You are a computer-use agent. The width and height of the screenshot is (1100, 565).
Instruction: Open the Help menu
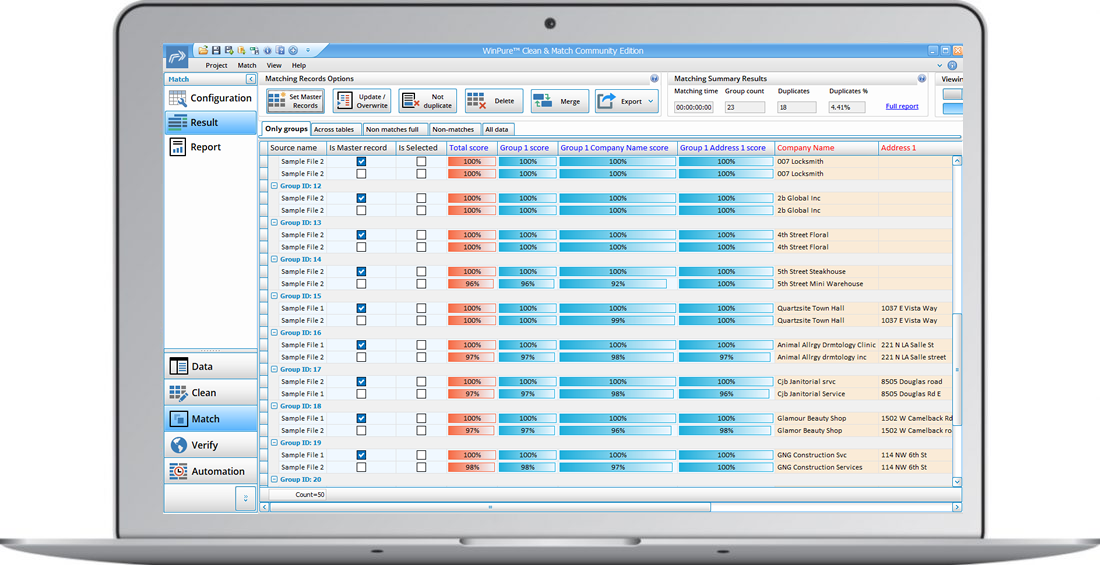pyautogui.click(x=299, y=65)
